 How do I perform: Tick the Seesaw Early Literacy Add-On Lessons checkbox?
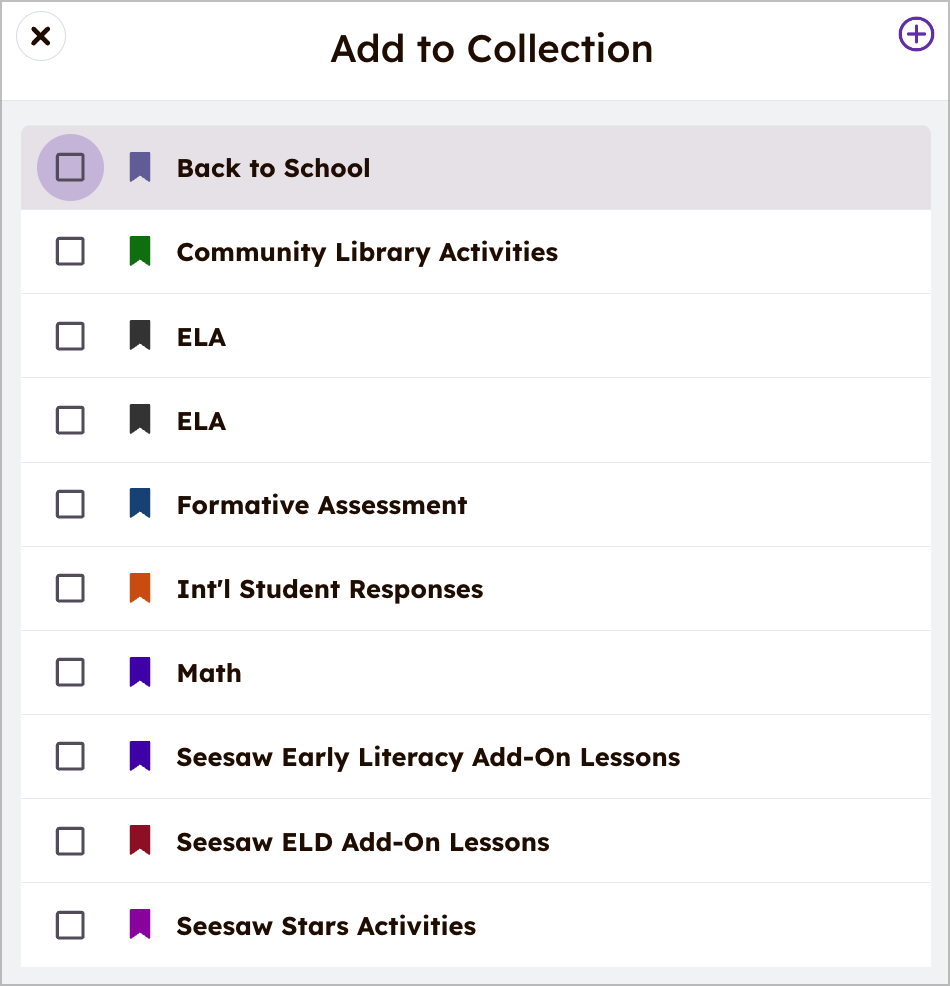pos(70,757)
